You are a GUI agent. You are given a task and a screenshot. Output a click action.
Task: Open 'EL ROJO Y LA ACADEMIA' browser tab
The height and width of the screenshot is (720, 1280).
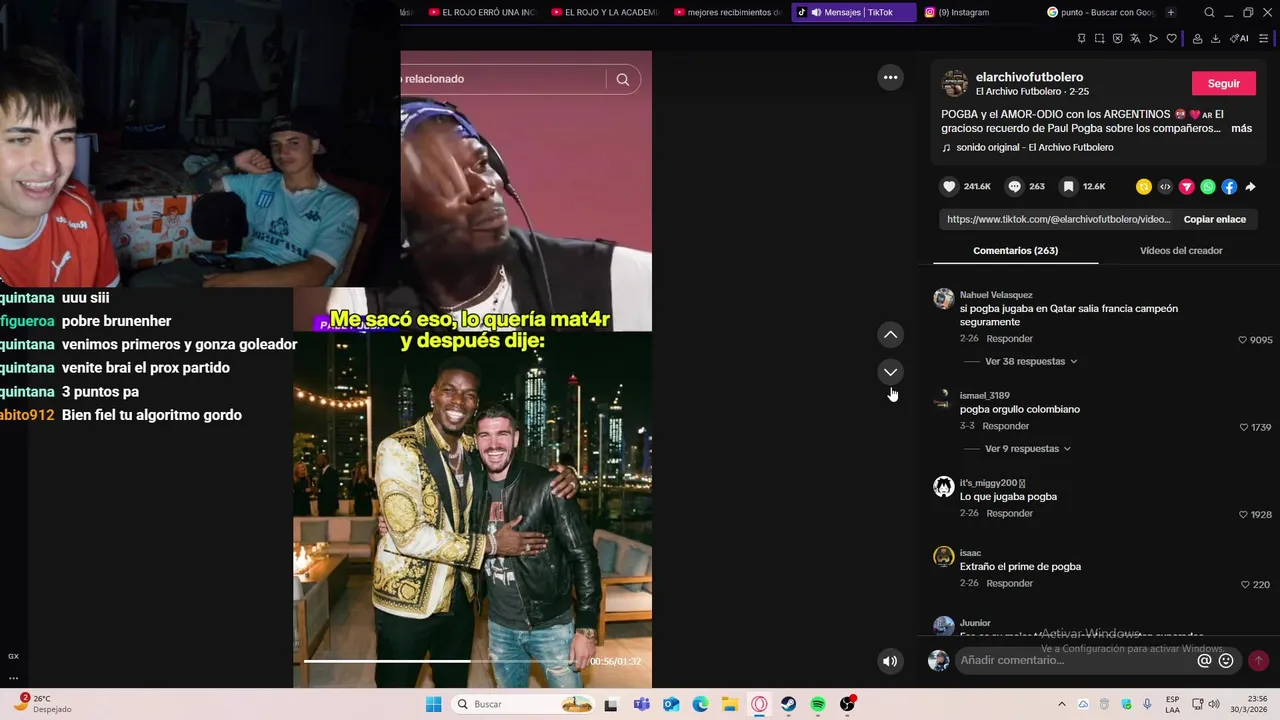605,12
